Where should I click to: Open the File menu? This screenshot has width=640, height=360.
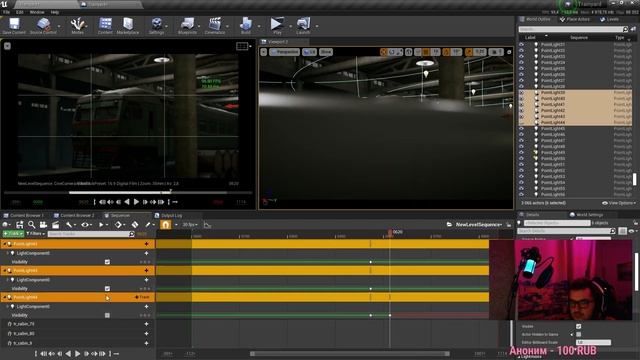(7, 12)
